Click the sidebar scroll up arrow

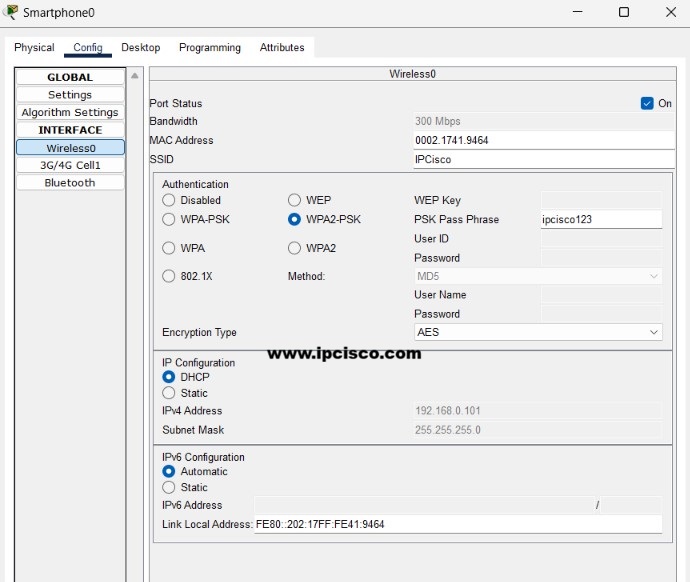tap(135, 76)
